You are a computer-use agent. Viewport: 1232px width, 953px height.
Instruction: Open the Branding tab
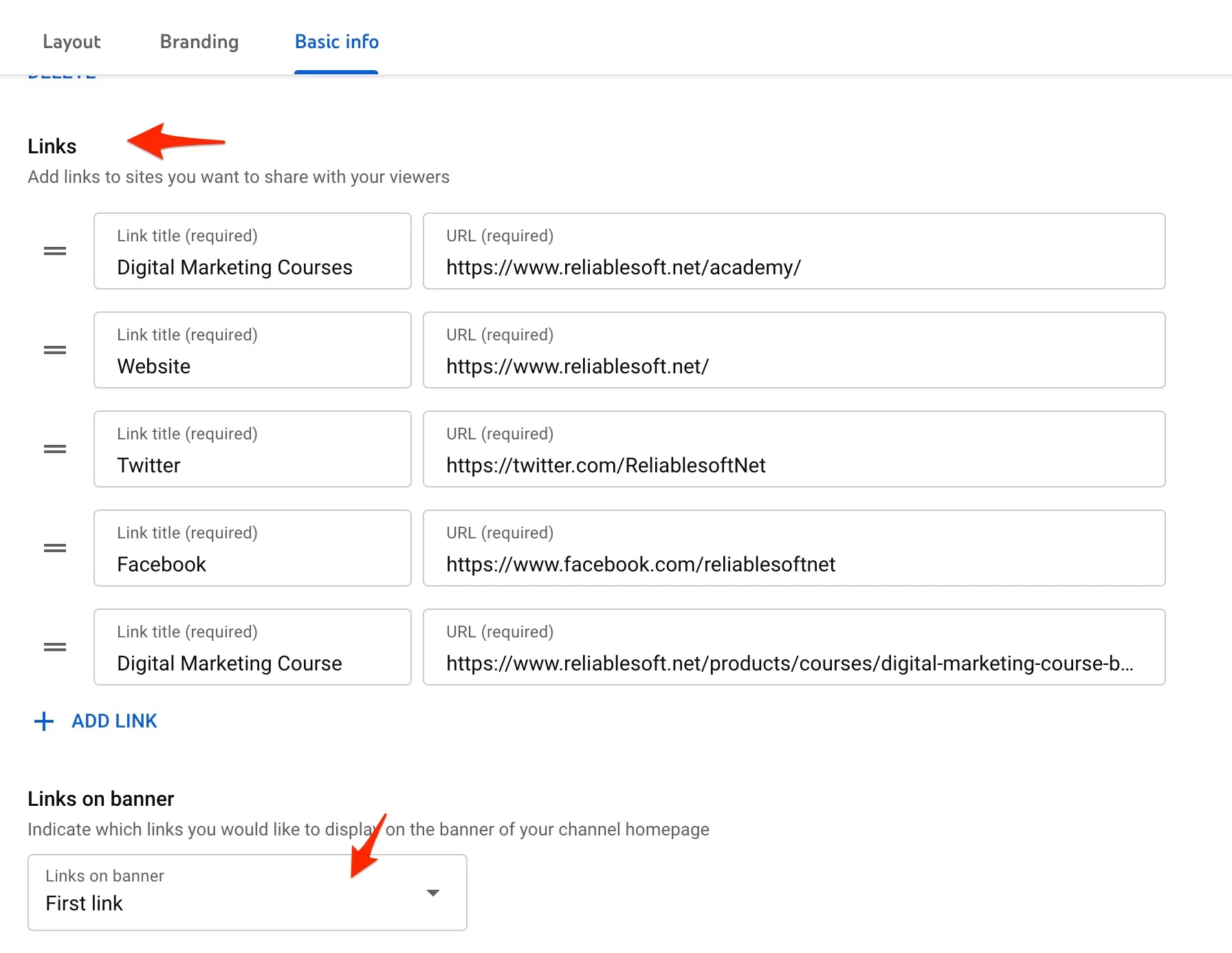tap(199, 42)
